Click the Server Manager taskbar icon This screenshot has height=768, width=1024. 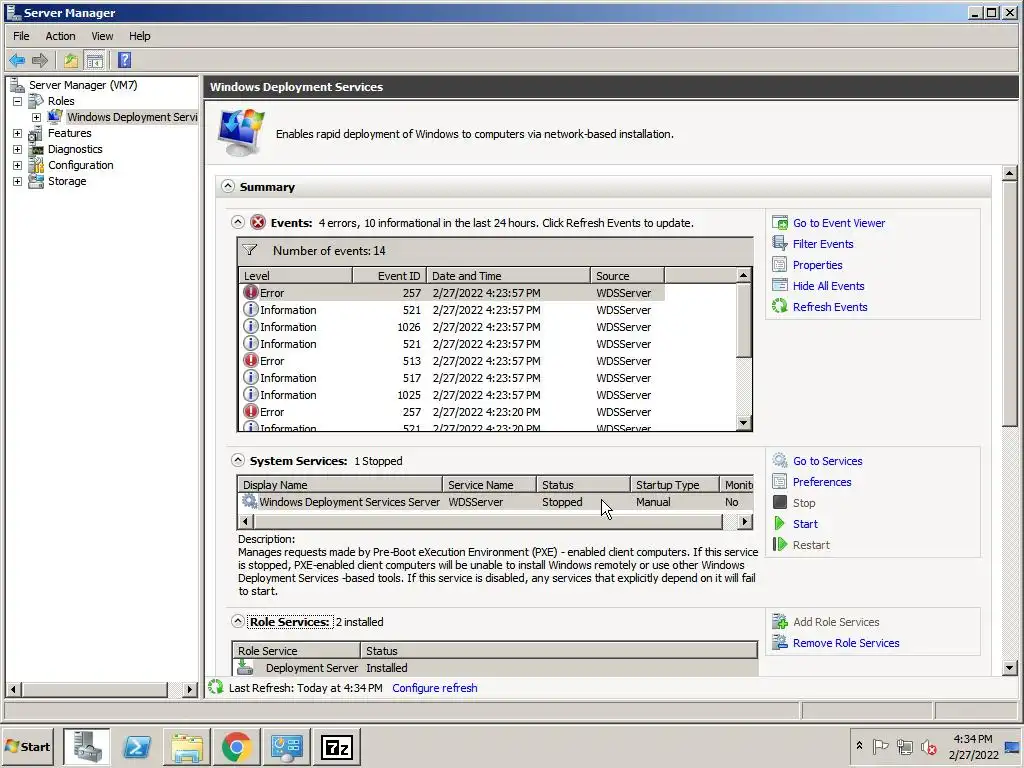click(x=87, y=746)
